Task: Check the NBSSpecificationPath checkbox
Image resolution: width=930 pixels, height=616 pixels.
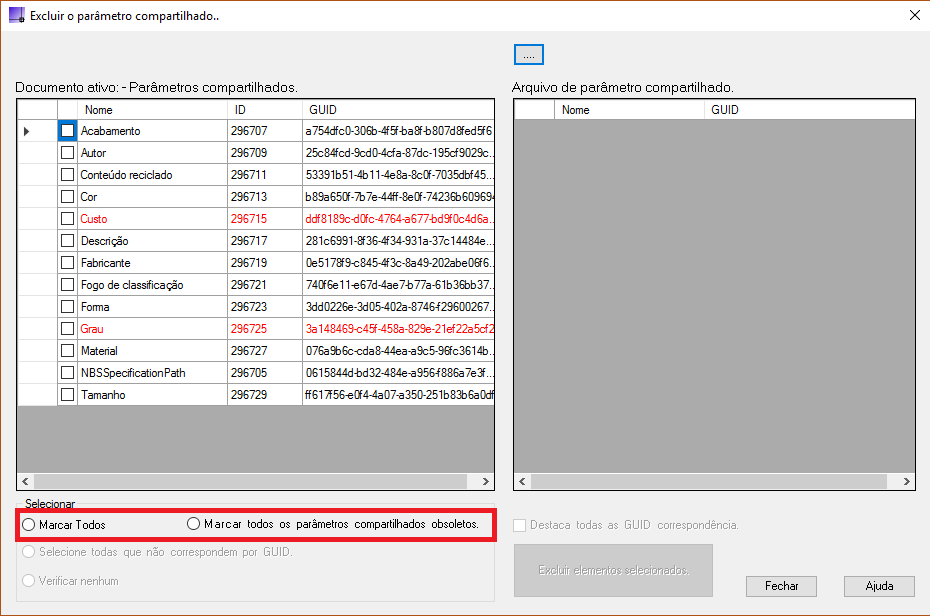Action: coord(68,372)
